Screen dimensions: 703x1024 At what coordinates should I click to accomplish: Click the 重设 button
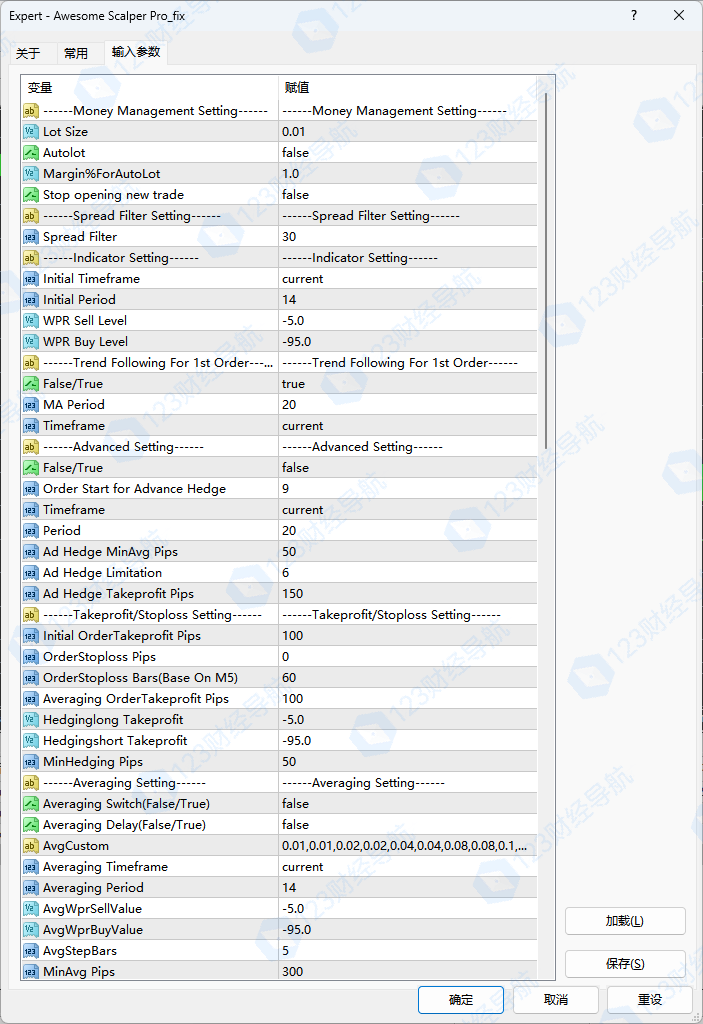click(650, 1000)
